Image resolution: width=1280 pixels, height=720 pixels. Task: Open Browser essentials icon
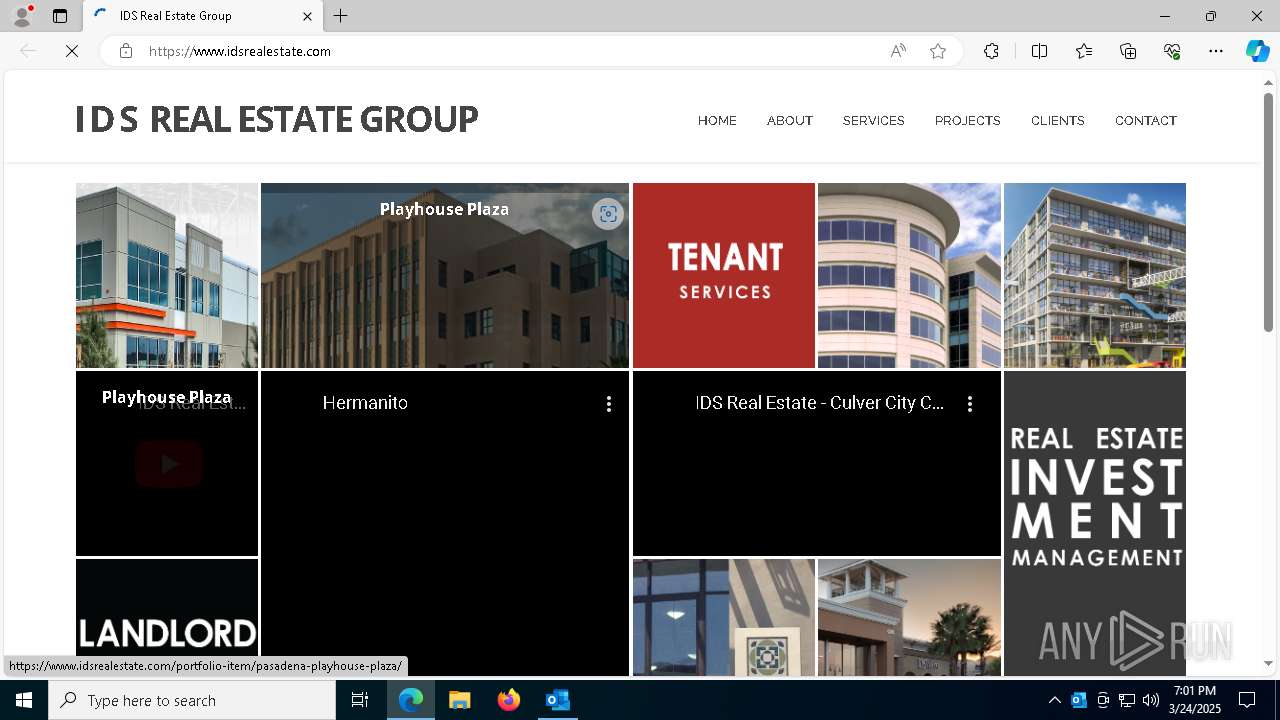pos(1172,51)
